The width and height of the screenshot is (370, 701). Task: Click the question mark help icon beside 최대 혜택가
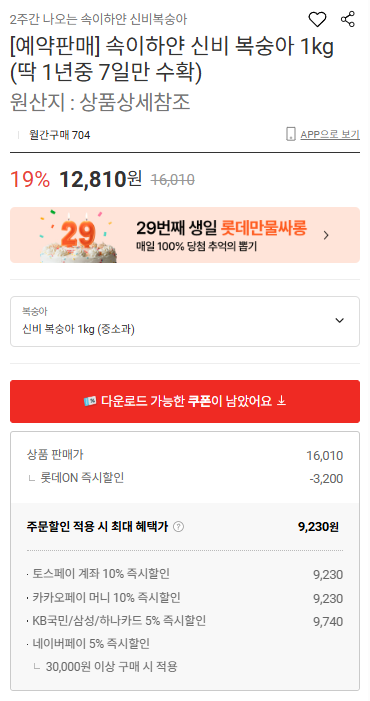[x=178, y=527]
